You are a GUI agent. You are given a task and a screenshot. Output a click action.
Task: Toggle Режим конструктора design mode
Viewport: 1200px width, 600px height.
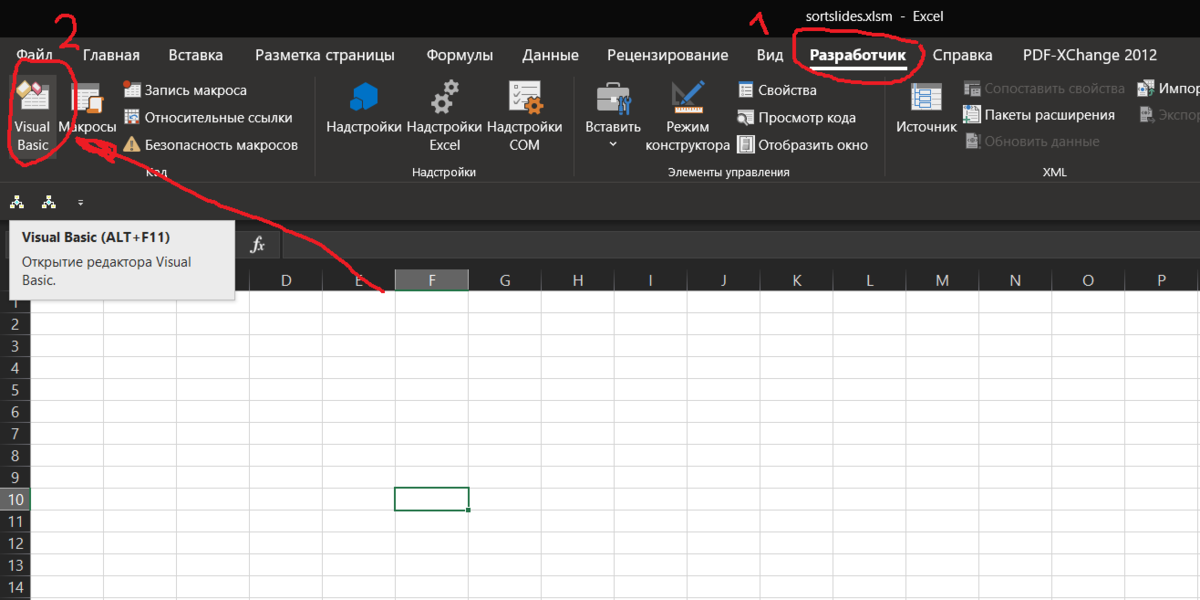pos(688,116)
